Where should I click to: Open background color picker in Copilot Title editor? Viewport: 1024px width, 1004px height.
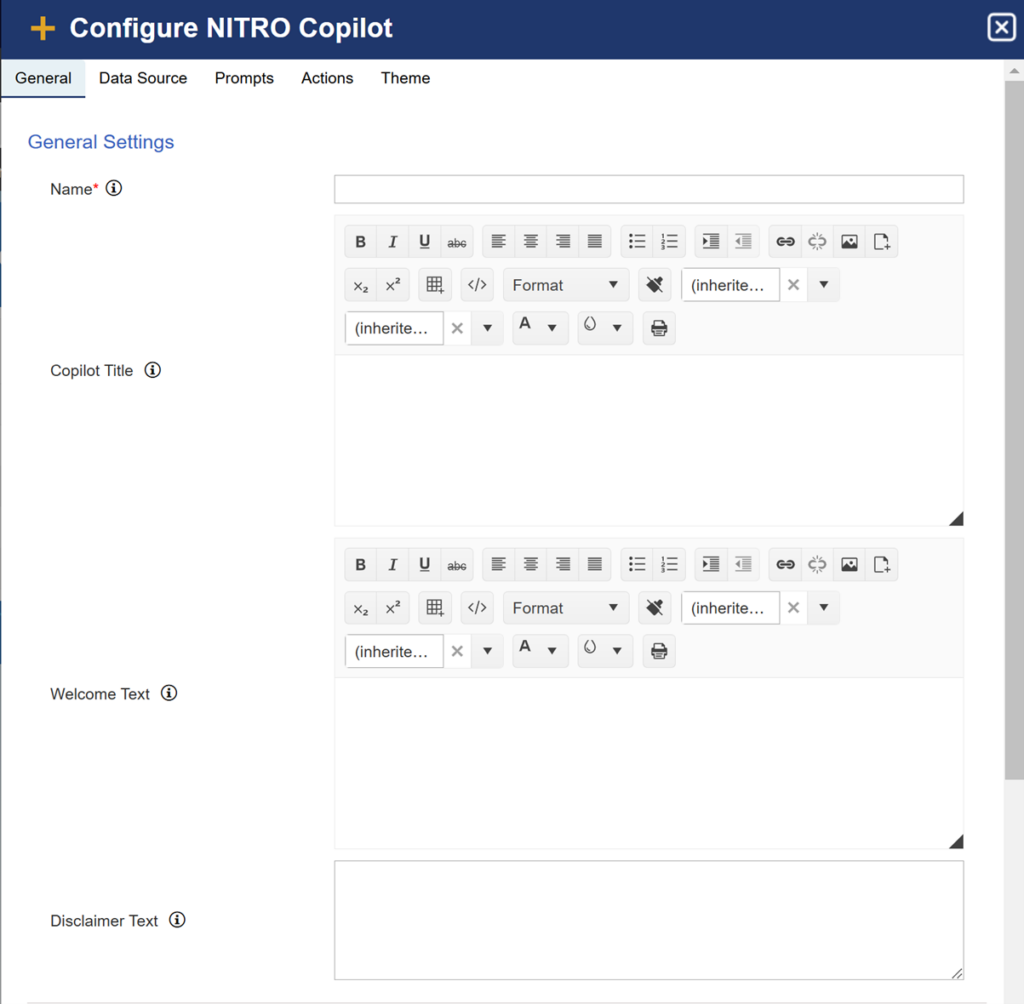coord(604,328)
